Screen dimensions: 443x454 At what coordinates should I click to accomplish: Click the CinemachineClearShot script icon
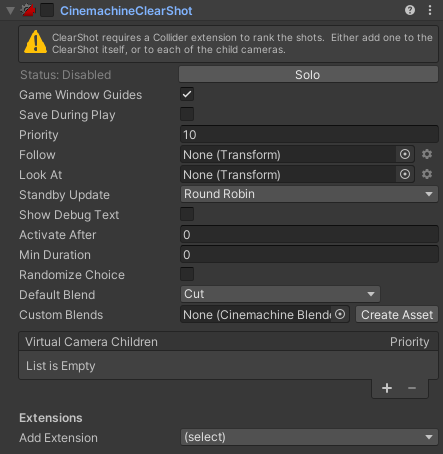click(28, 10)
